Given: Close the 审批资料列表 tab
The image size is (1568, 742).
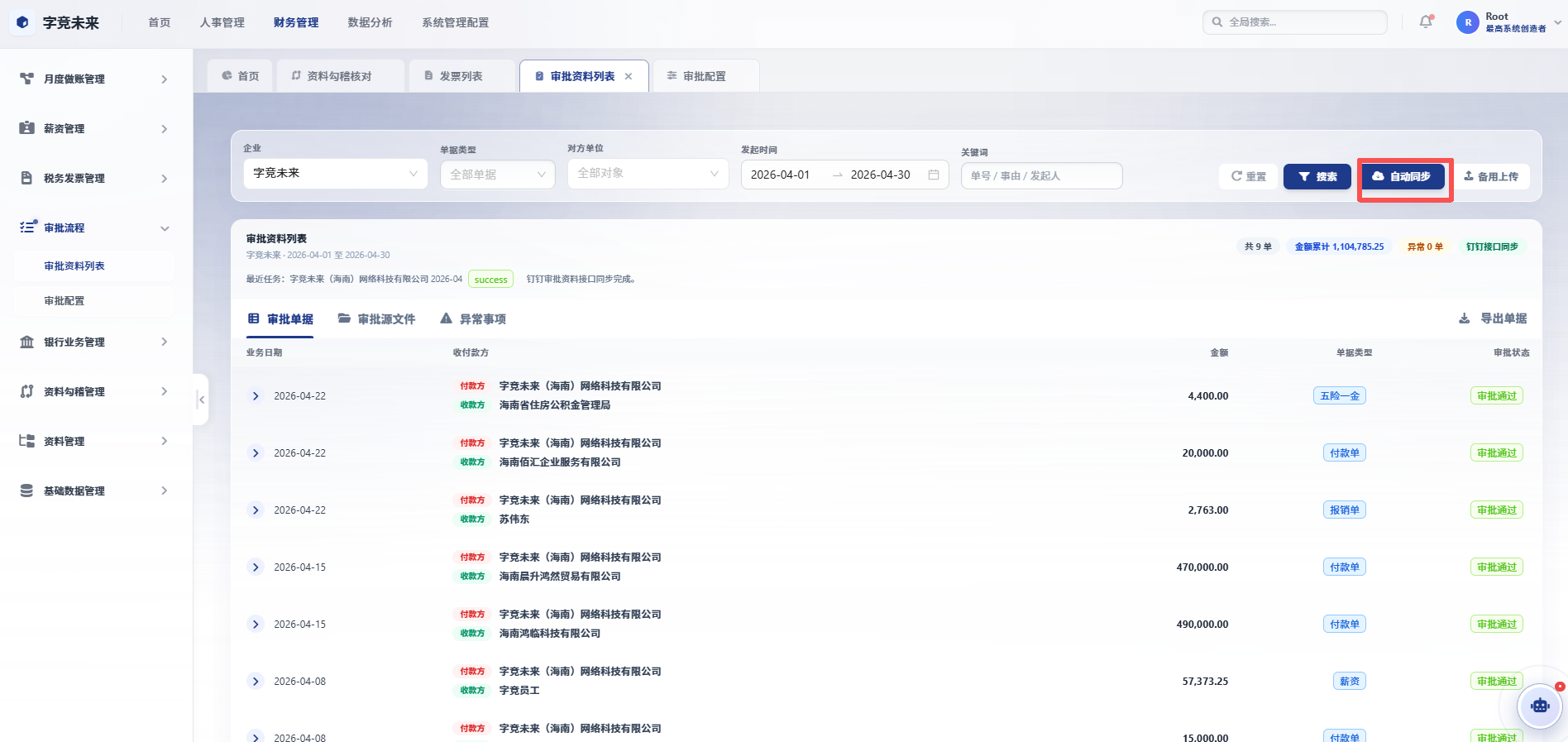Looking at the screenshot, I should coord(629,76).
